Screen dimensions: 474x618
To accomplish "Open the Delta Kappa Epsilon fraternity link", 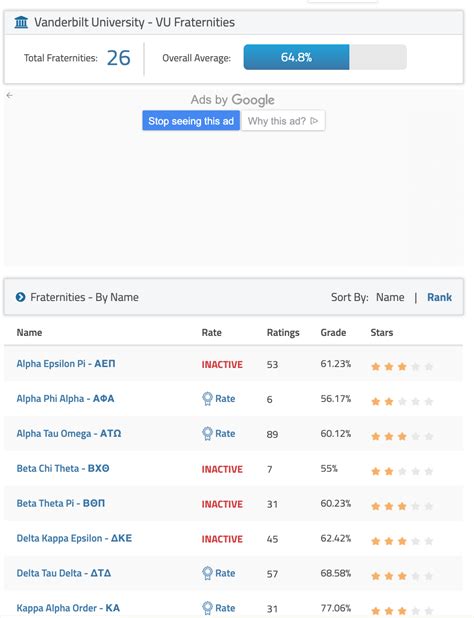I will (x=74, y=538).
